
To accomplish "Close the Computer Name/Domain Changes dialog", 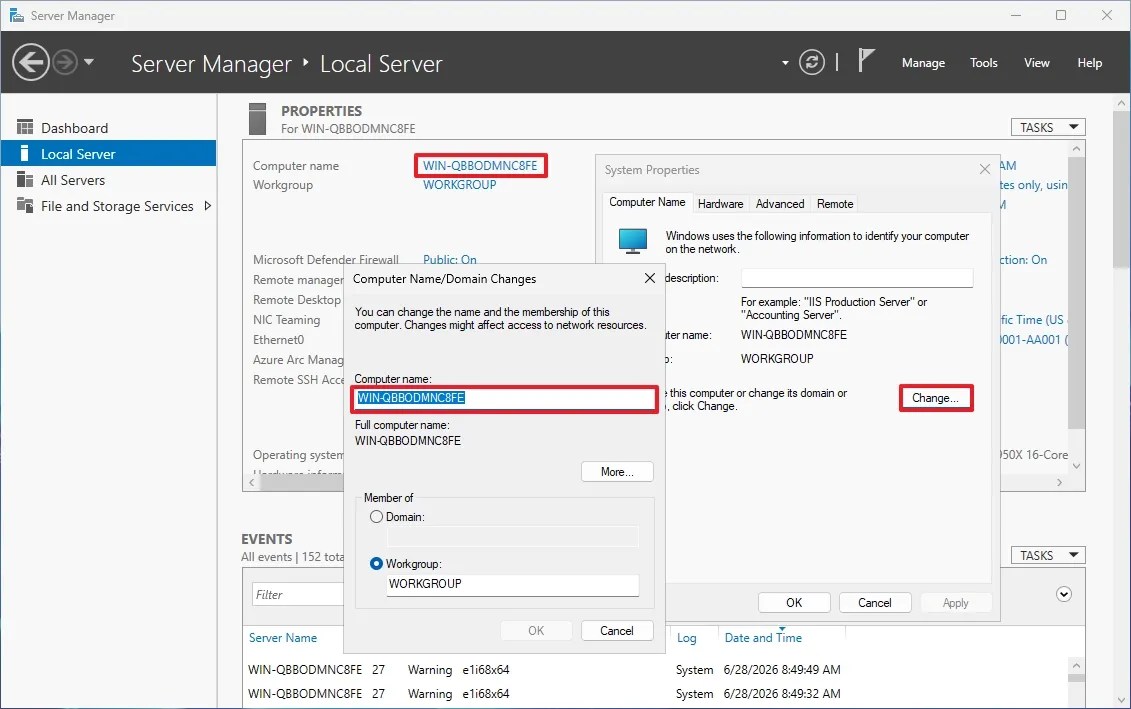I will coord(650,278).
